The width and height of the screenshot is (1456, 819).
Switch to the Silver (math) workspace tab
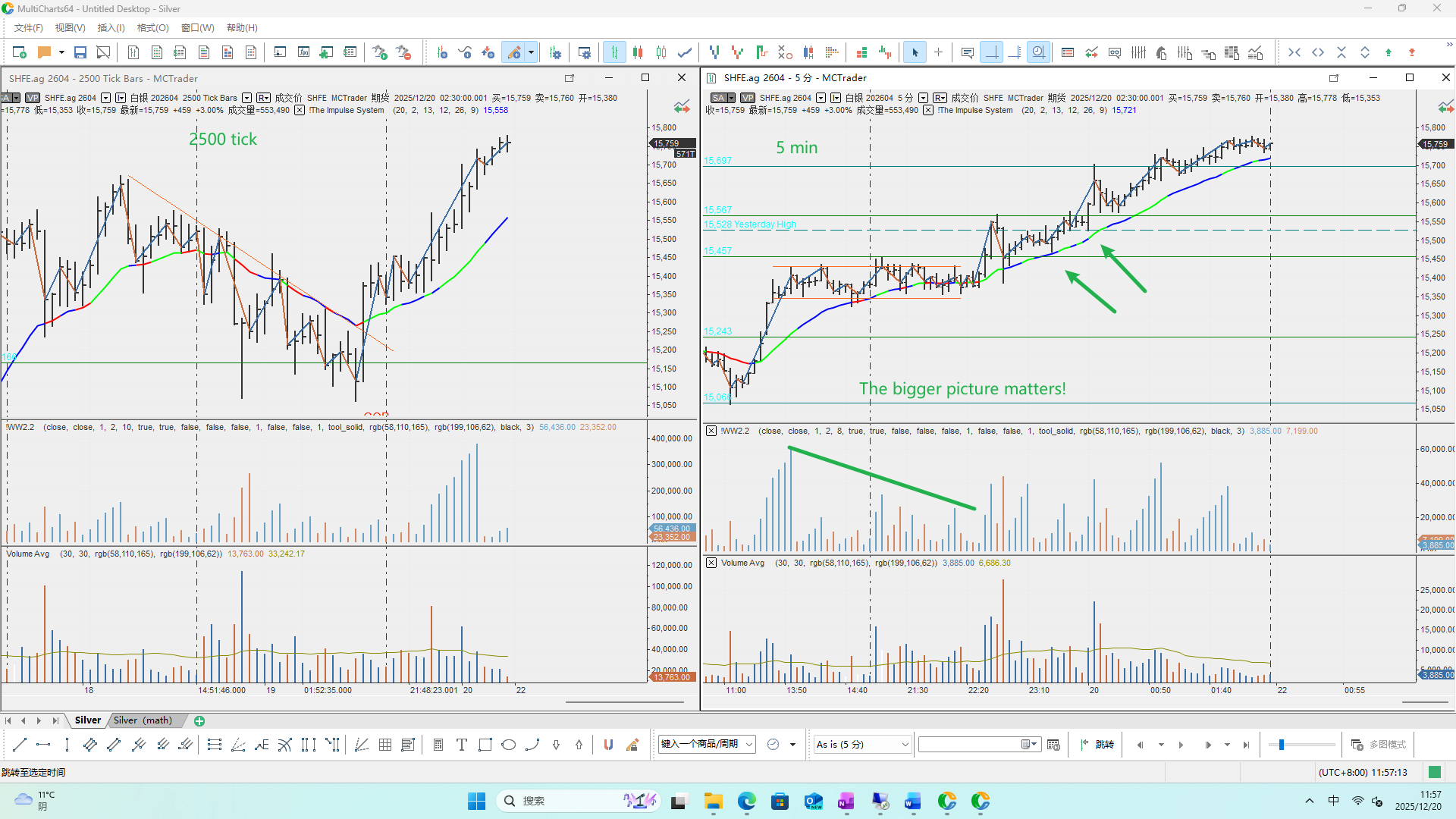(x=143, y=720)
